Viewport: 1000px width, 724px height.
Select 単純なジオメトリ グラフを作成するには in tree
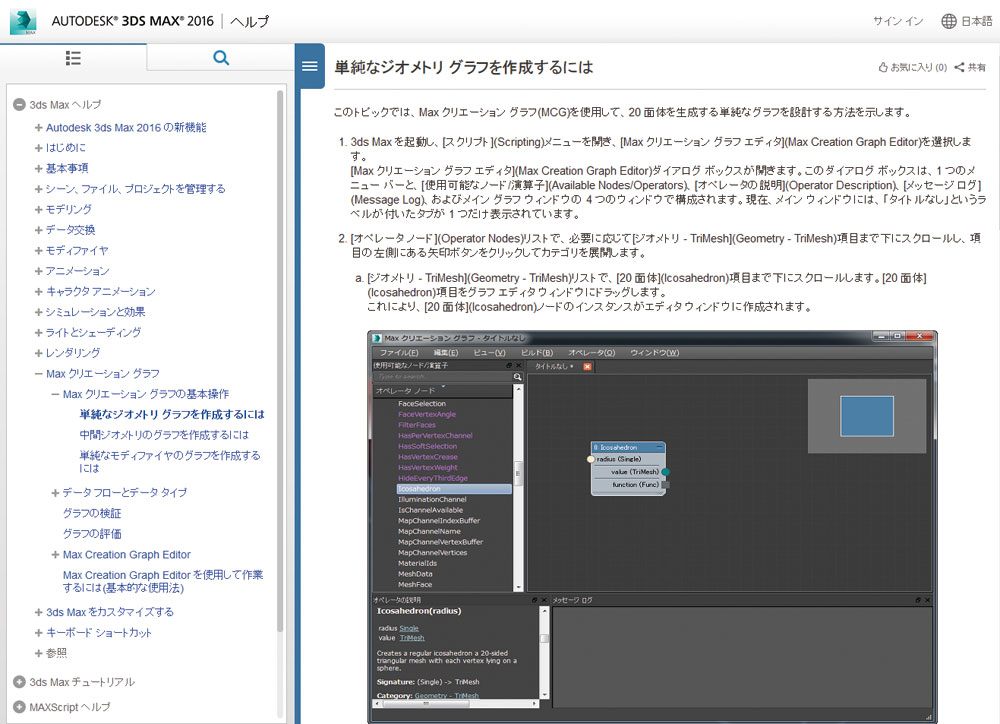172,415
